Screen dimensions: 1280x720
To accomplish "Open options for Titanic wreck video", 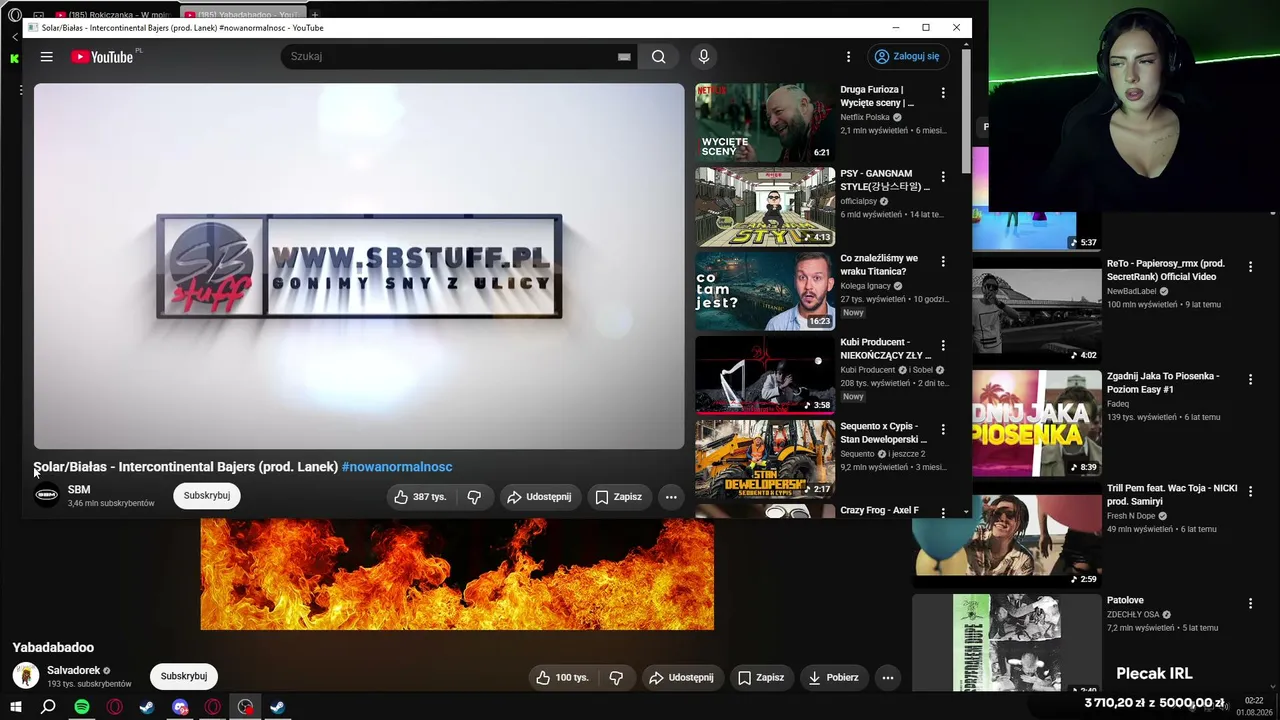I will (942, 262).
